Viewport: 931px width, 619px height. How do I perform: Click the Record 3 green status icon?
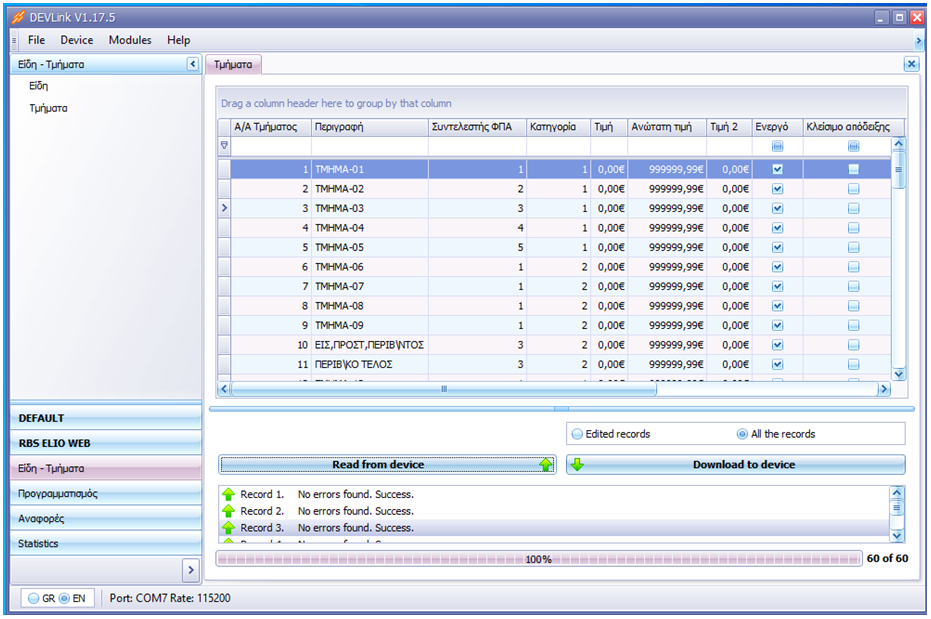pyautogui.click(x=228, y=527)
